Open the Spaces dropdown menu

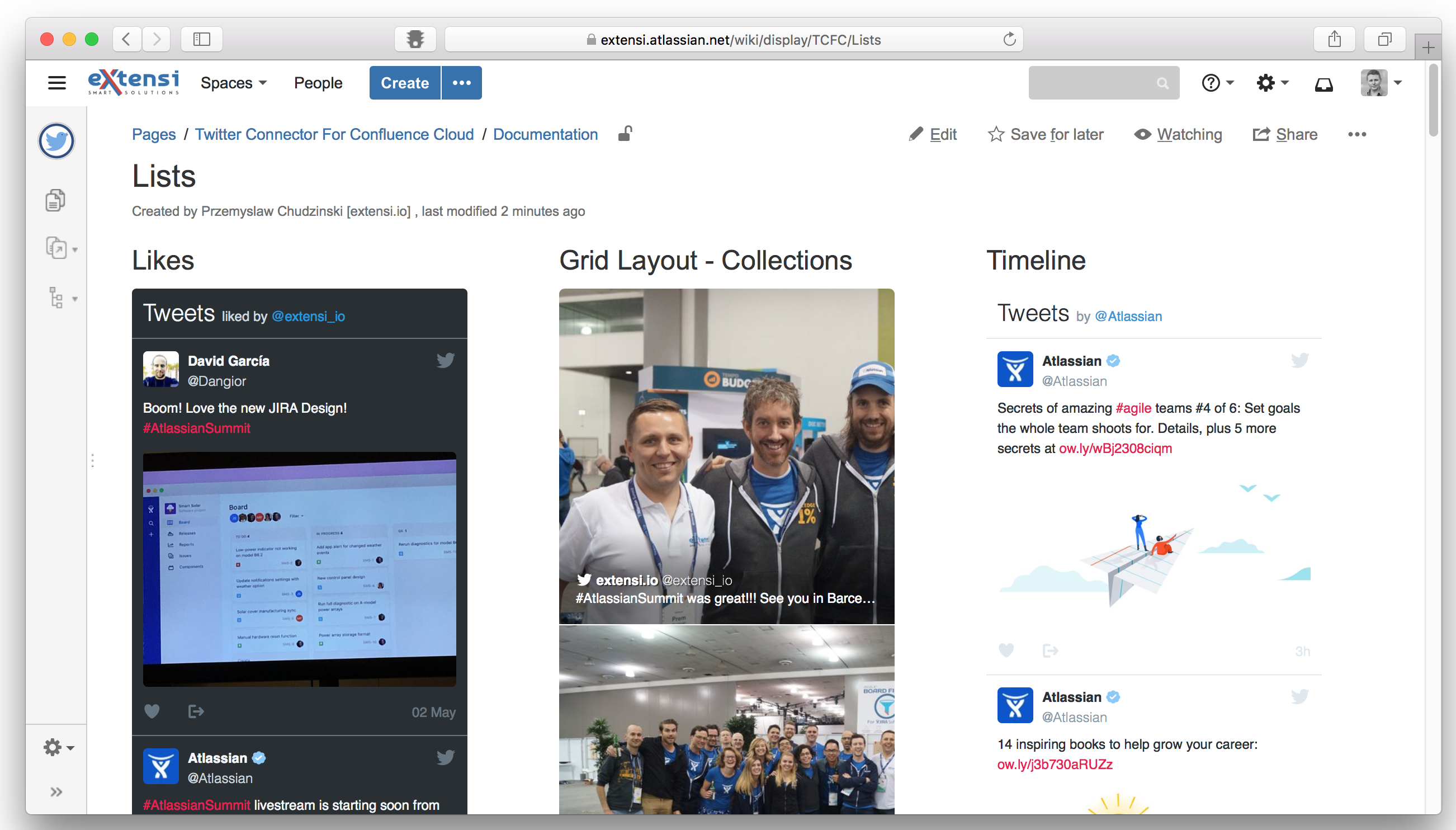pos(233,83)
